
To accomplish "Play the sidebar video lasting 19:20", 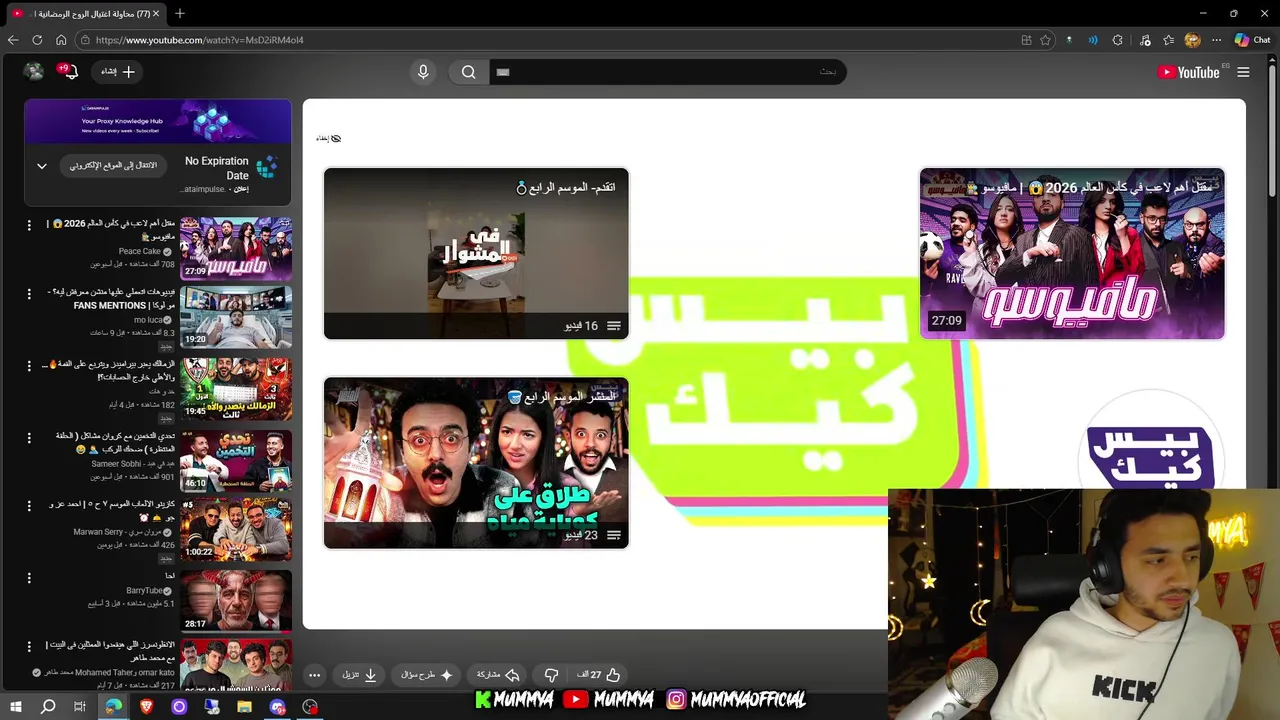I will tap(236, 317).
